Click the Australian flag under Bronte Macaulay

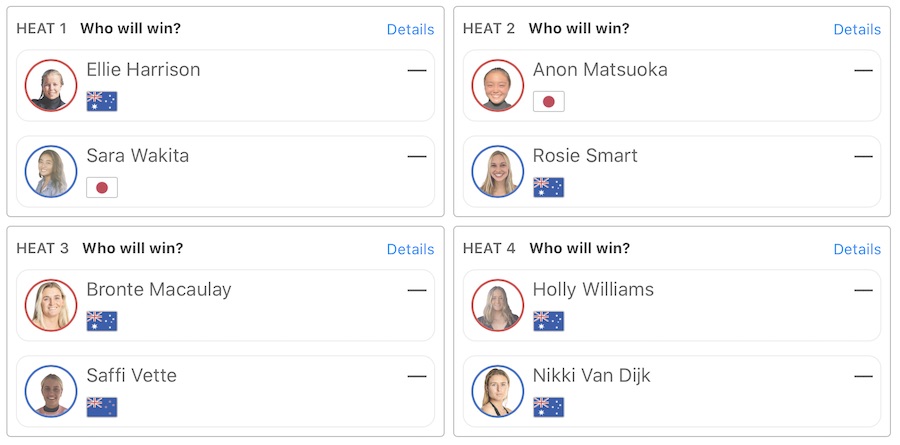click(102, 321)
